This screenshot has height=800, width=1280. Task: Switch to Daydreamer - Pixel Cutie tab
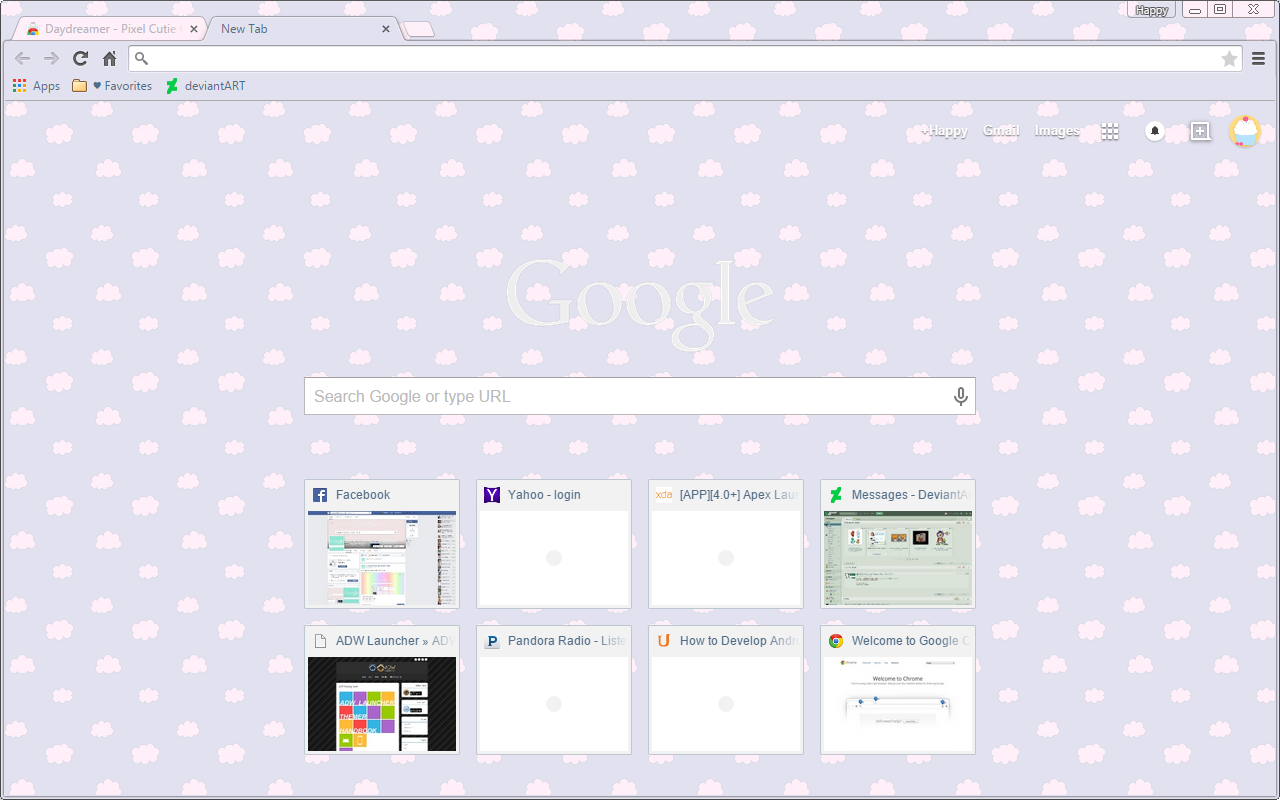[x=105, y=29]
